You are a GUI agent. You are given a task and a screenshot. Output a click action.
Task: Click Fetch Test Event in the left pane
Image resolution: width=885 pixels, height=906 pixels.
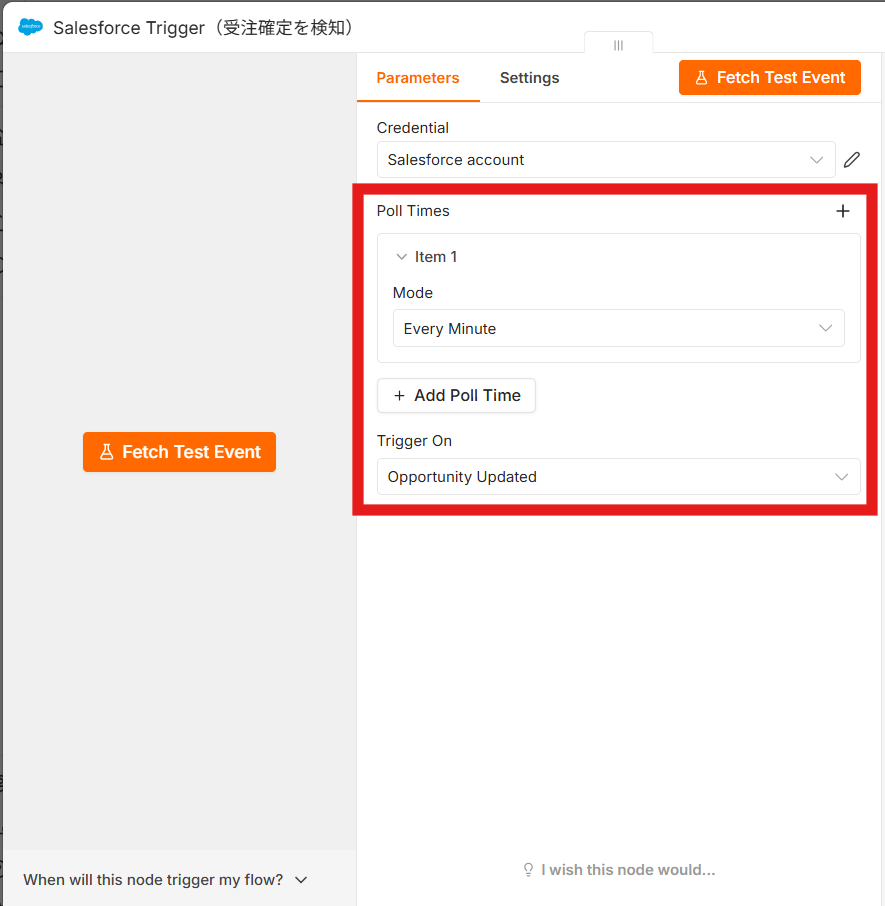point(179,452)
